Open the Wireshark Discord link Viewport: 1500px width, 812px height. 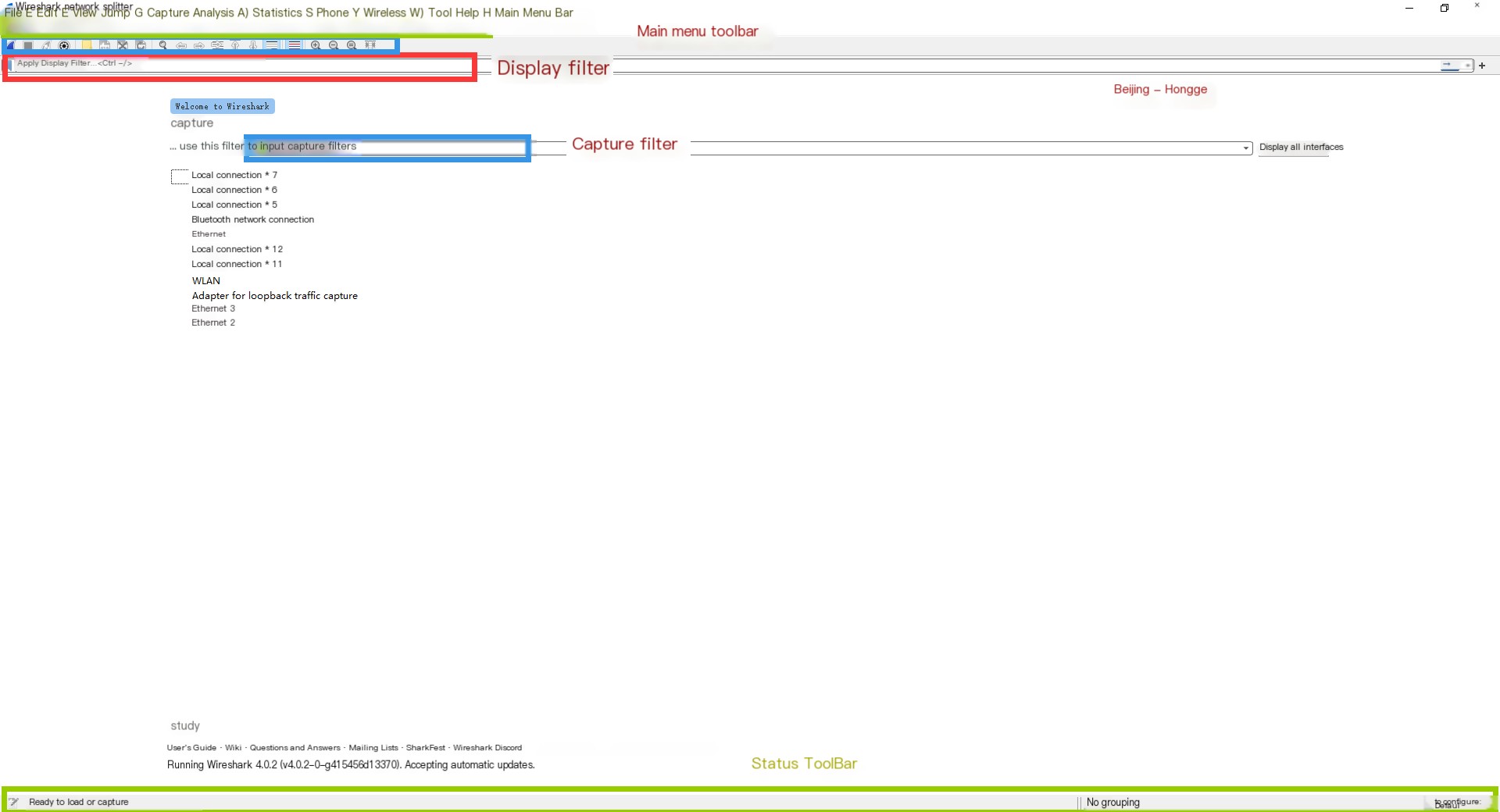click(x=487, y=748)
